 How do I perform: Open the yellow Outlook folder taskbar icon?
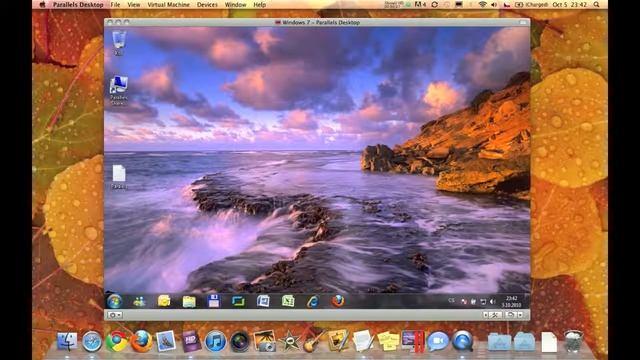pos(164,301)
